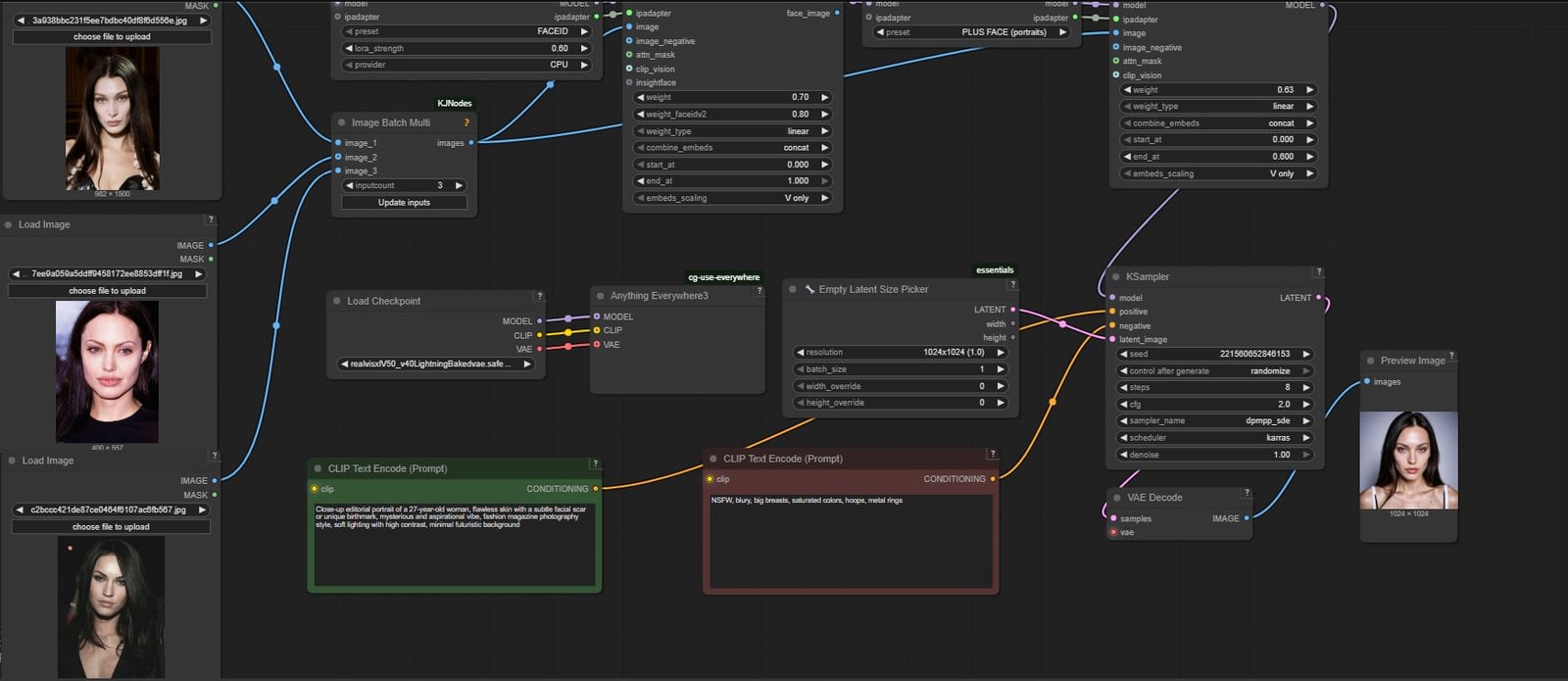The width and height of the screenshot is (1568, 681).
Task: Open help on the red CLIP Text Encode node
Action: tap(992, 454)
